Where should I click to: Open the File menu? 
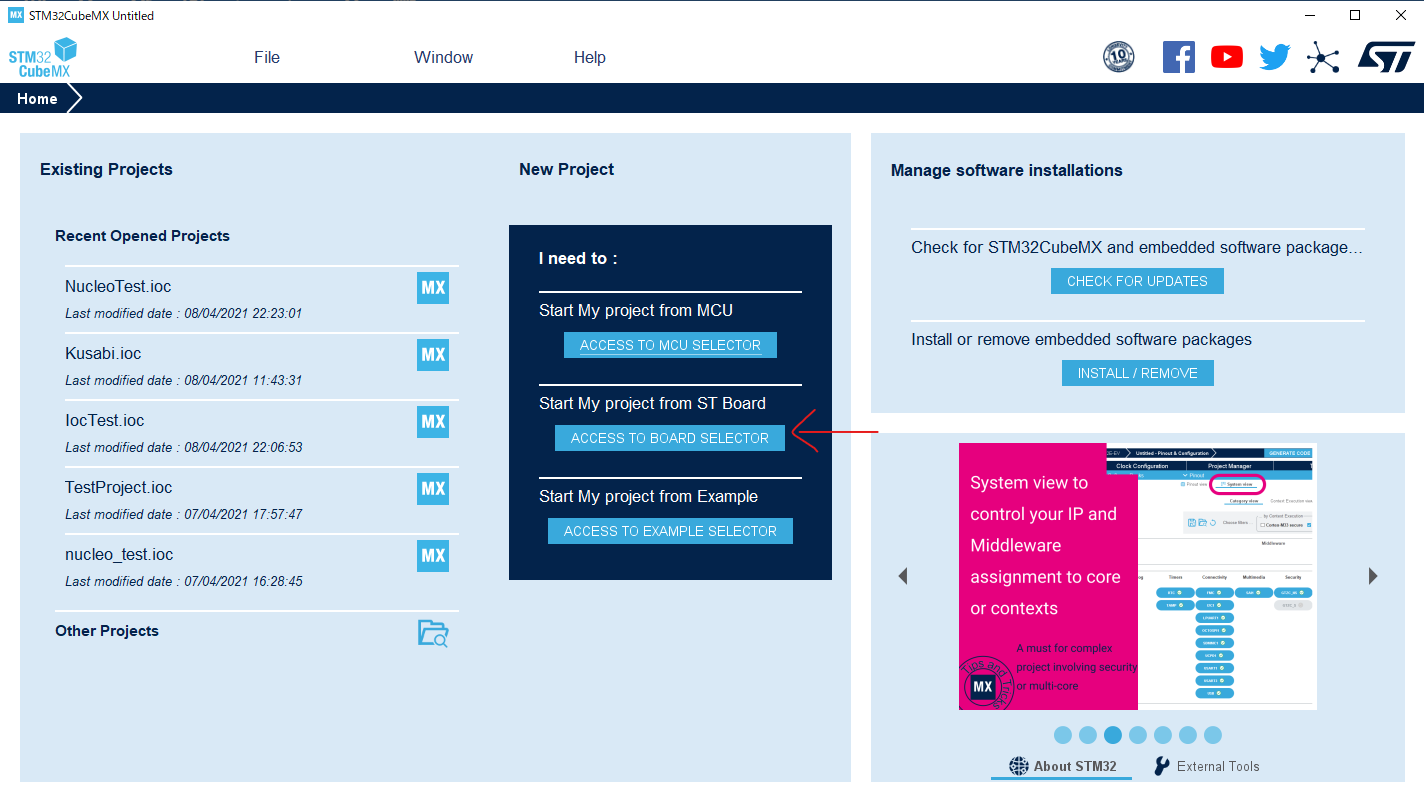coord(267,58)
